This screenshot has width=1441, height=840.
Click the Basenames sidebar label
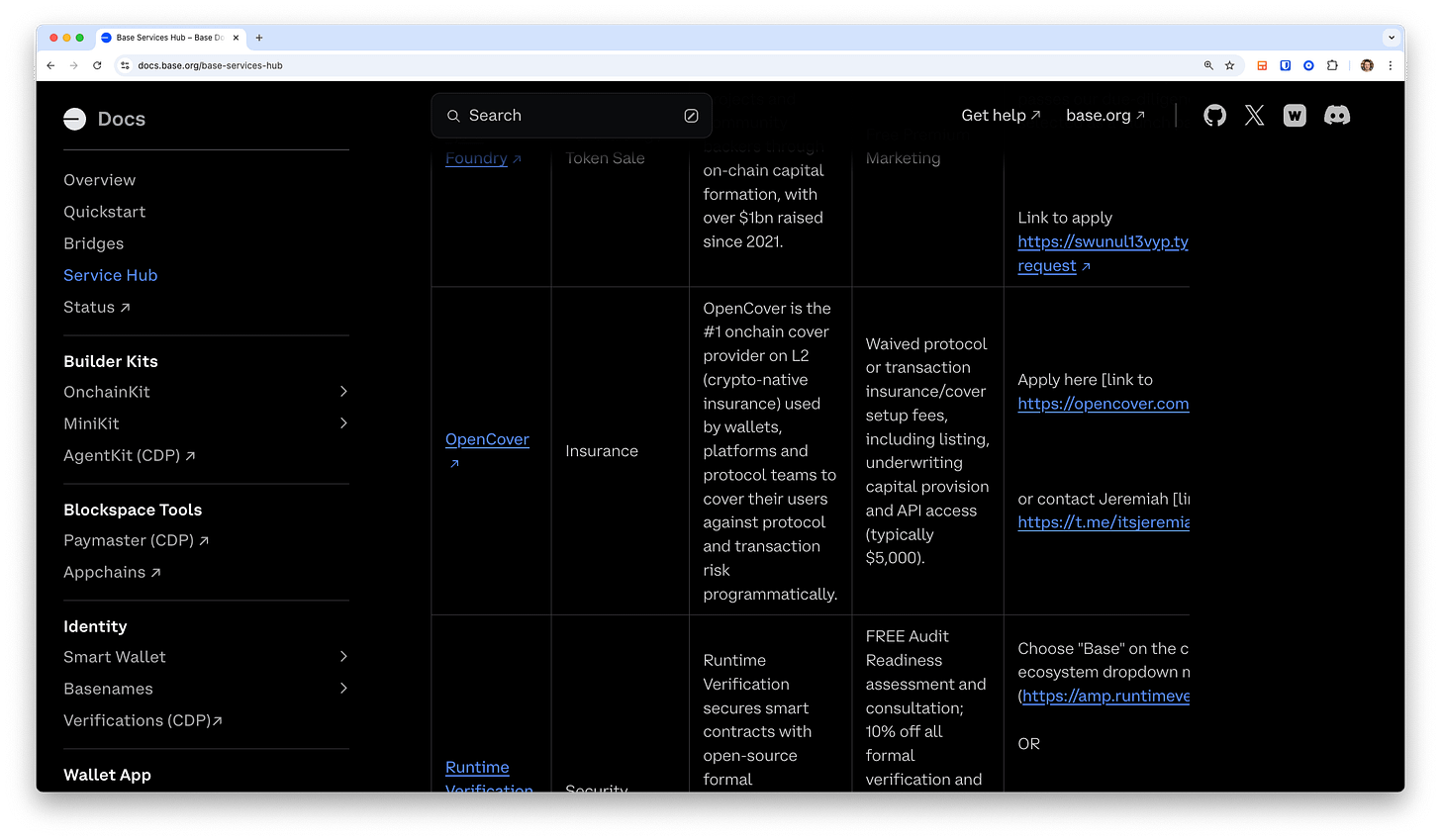[108, 689]
